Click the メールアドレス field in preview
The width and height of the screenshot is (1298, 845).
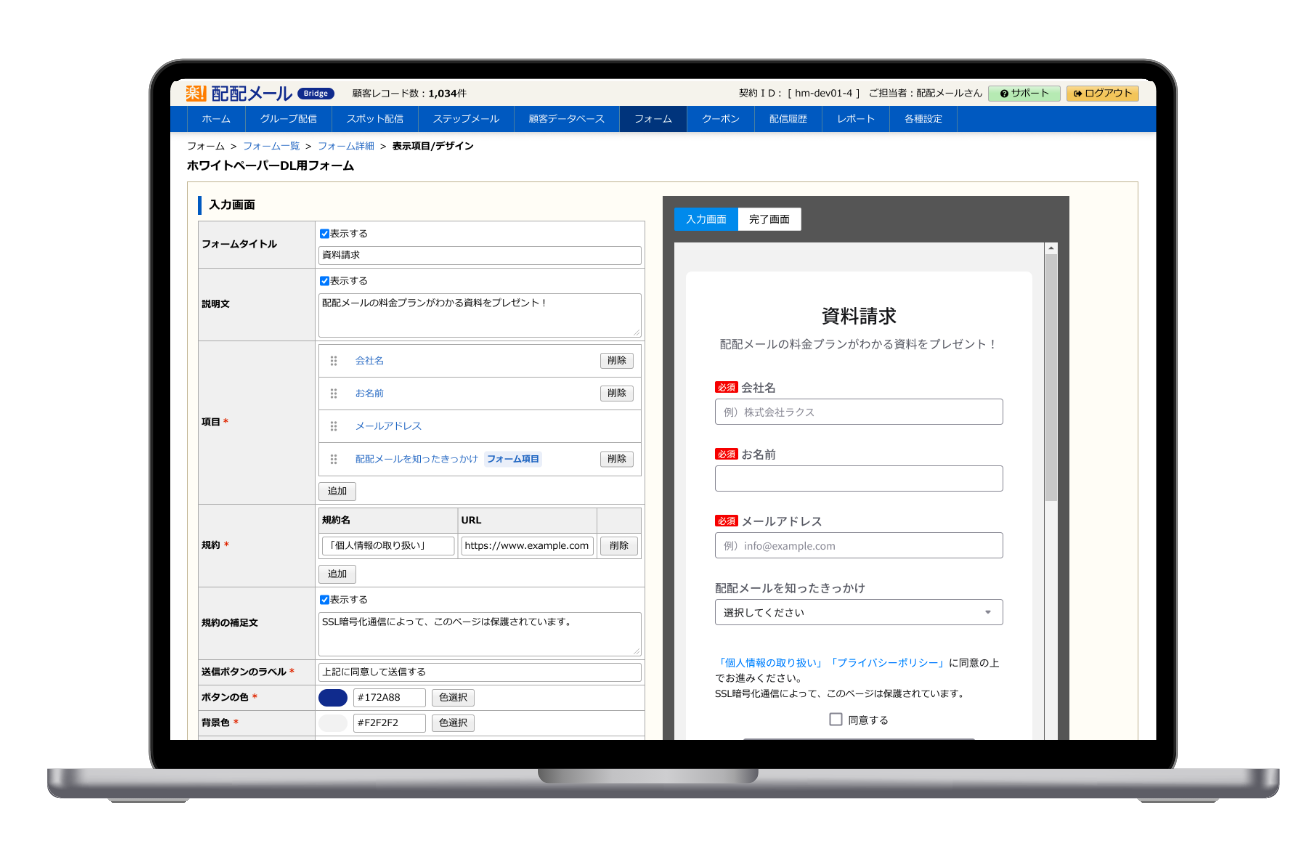coord(859,545)
